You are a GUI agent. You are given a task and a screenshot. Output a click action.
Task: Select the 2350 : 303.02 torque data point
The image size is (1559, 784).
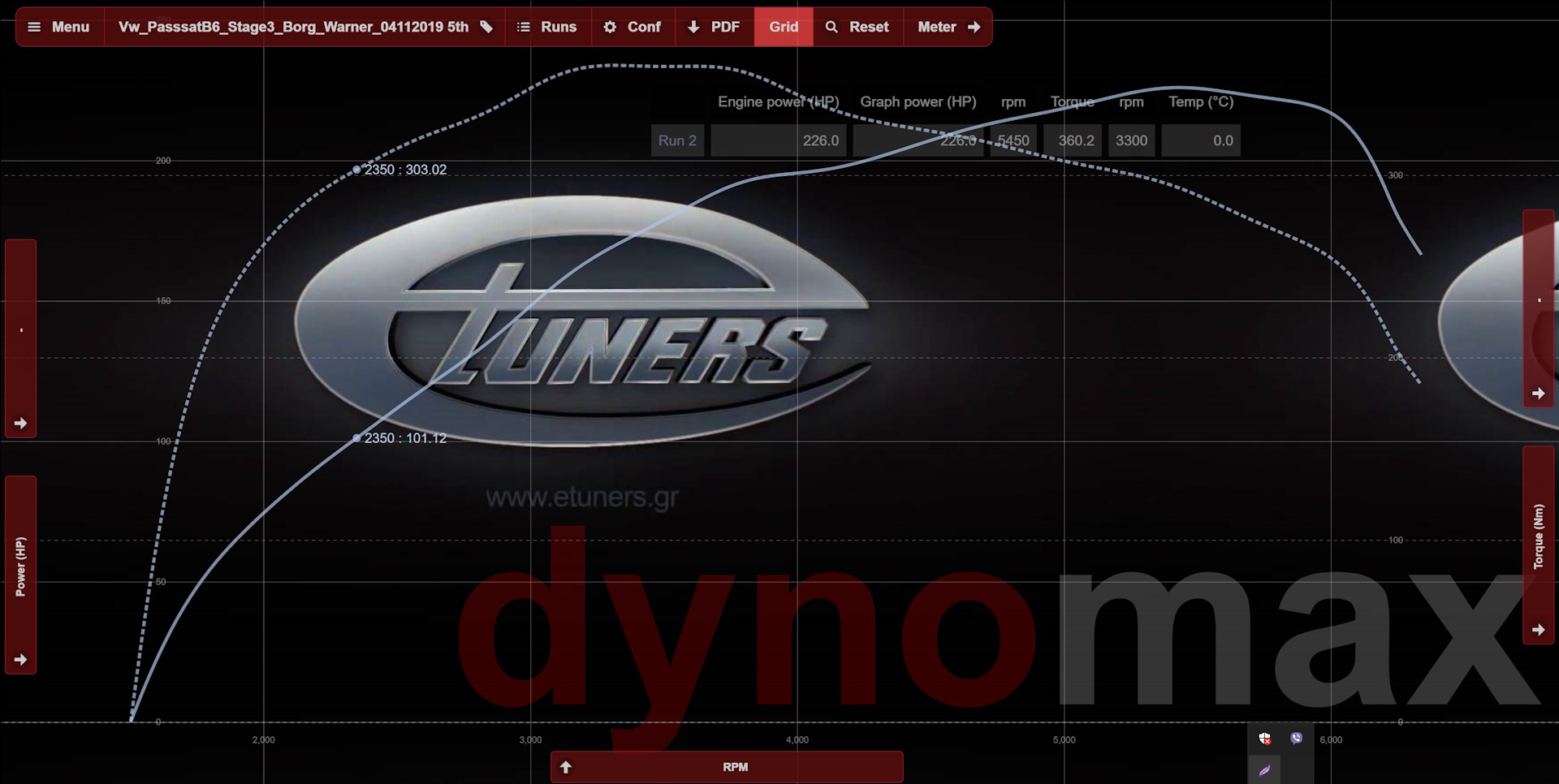(356, 170)
